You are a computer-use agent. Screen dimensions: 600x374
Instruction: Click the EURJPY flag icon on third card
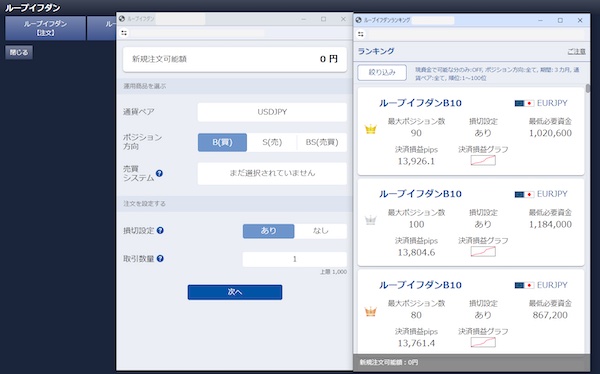(524, 285)
